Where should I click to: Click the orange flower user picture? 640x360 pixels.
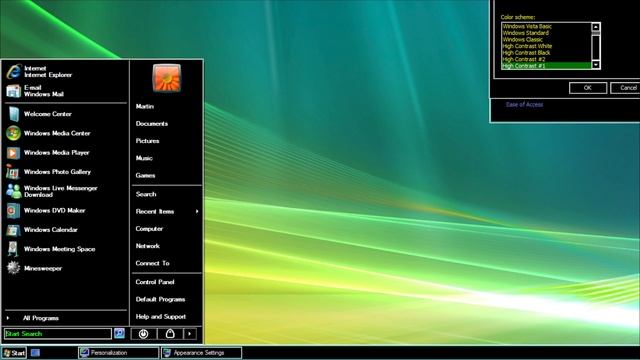(167, 78)
